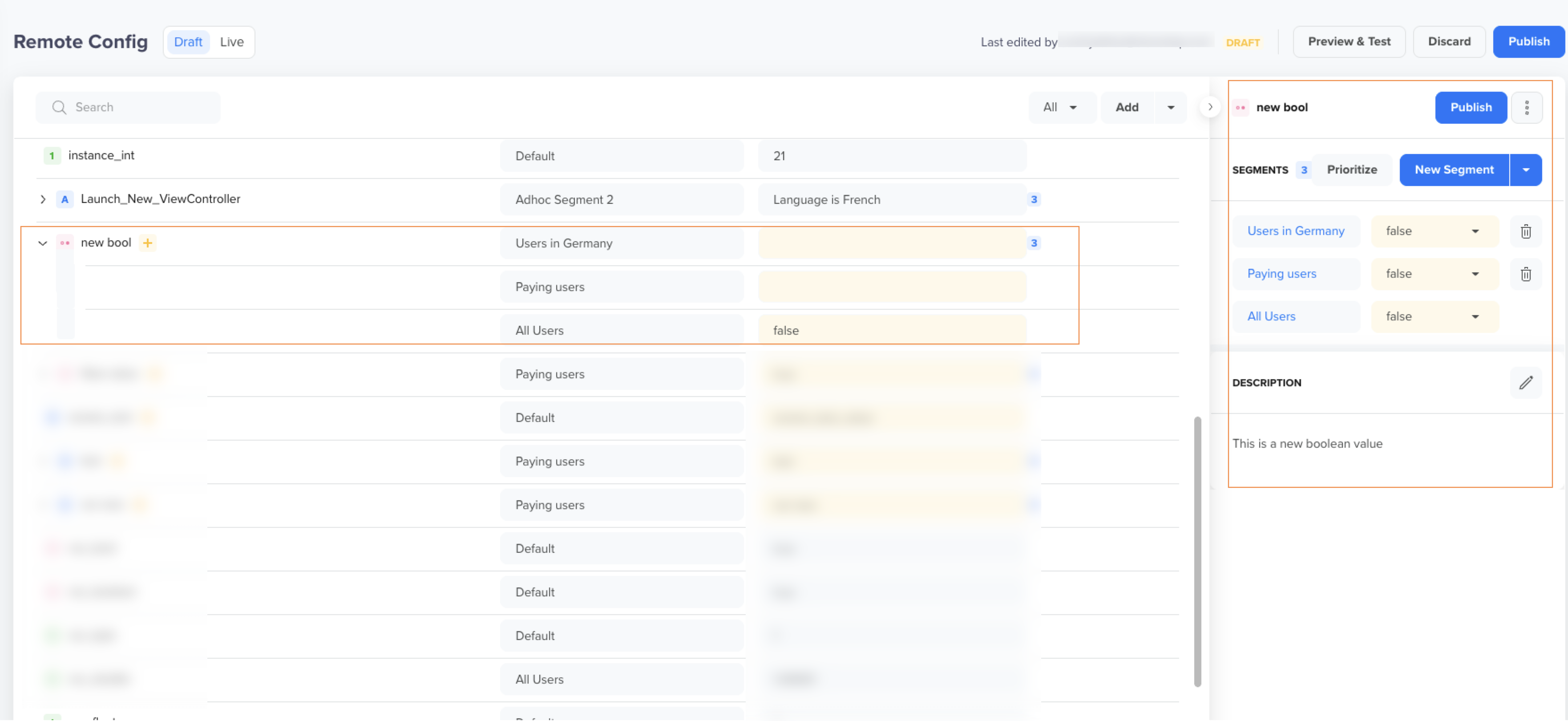Viewport: 1568px width, 721px height.
Task: Open the New Segment dropdown arrow
Action: coord(1526,170)
